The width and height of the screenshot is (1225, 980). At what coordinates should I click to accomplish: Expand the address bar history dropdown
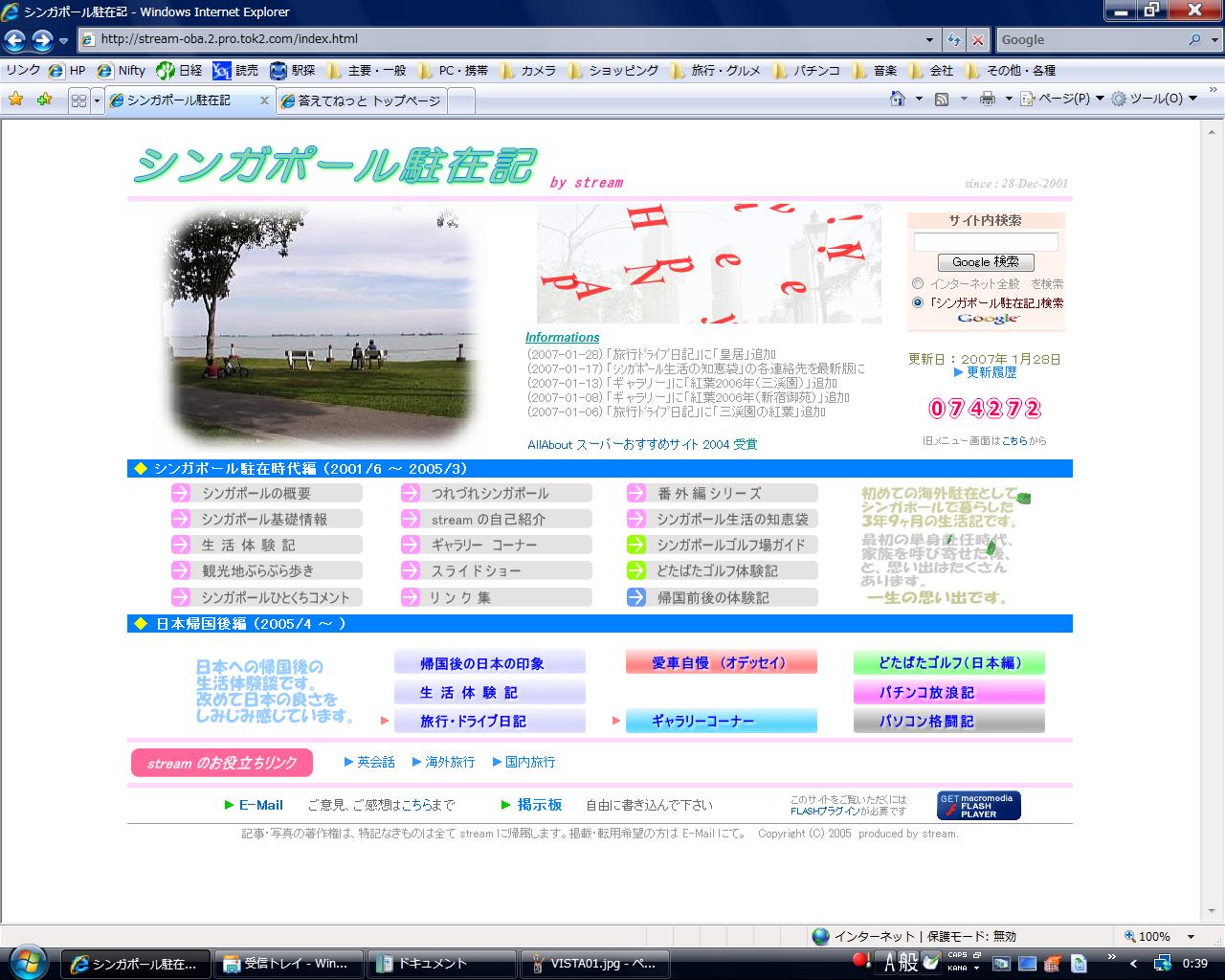click(x=929, y=39)
